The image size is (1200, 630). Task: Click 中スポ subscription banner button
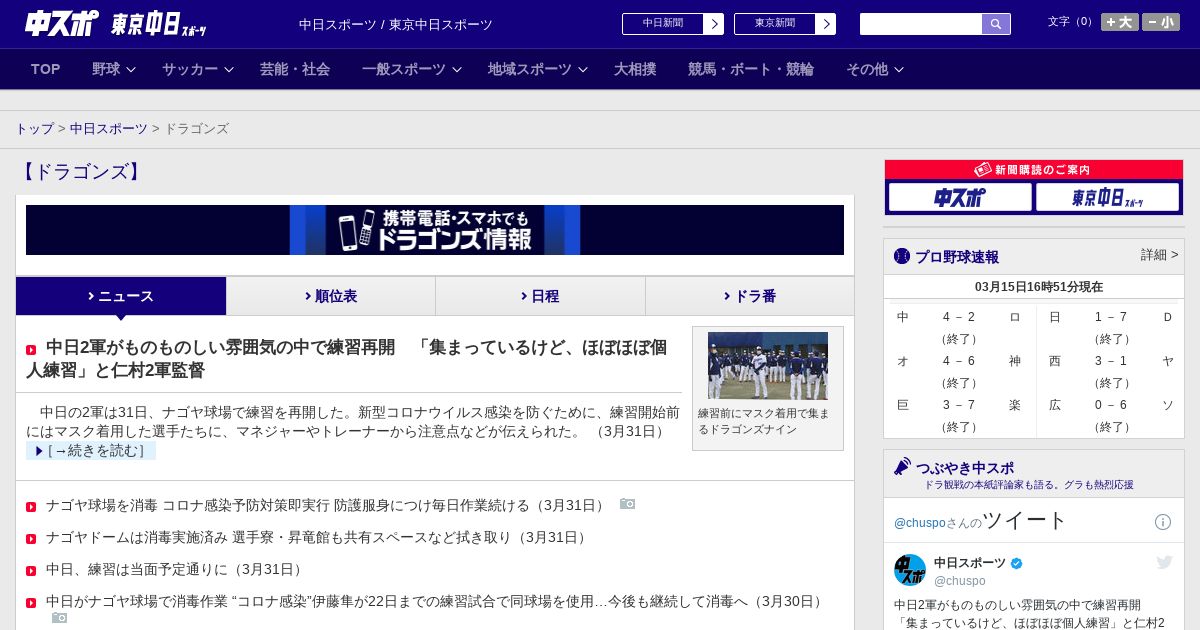960,197
